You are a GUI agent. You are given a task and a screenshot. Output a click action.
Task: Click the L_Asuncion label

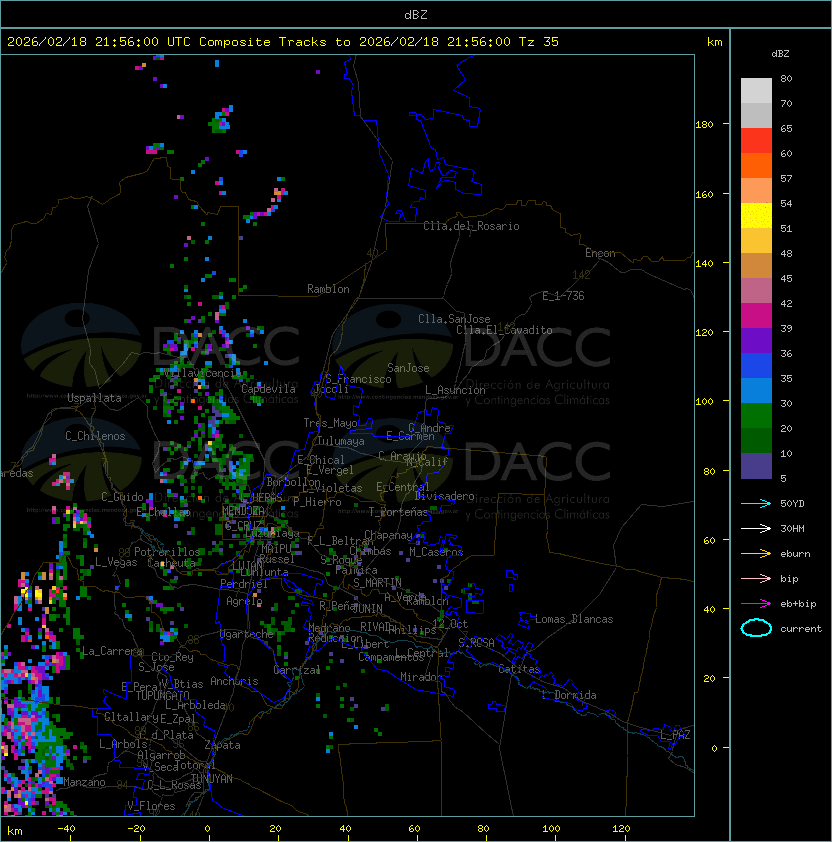point(455,390)
